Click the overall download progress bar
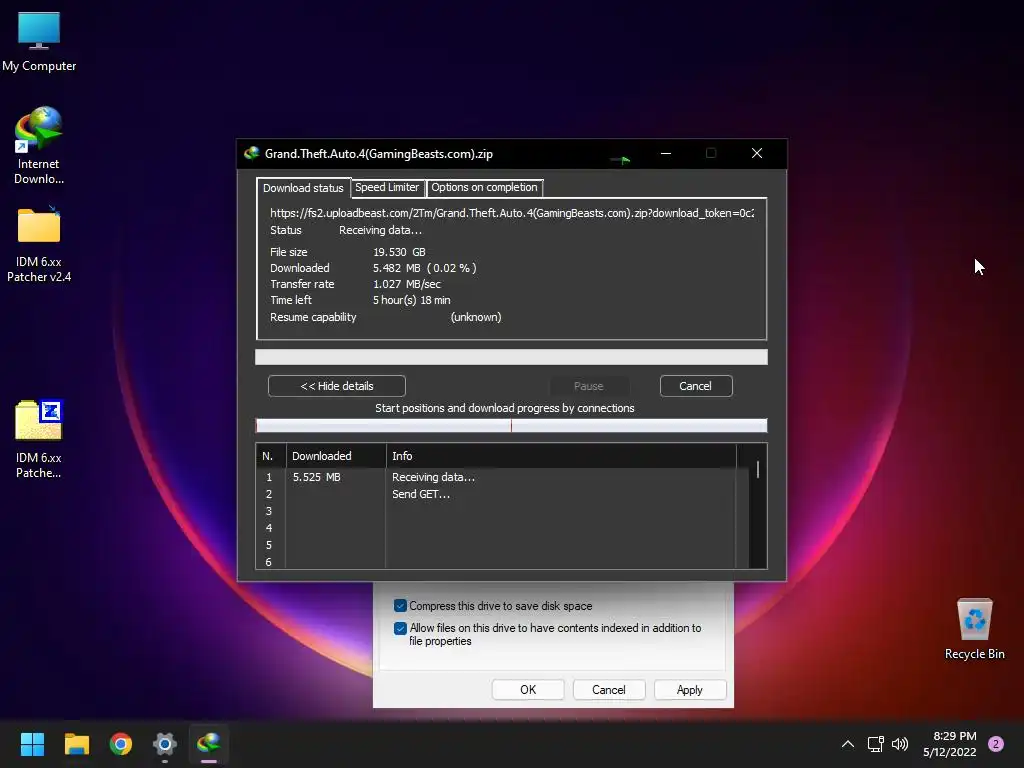The width and height of the screenshot is (1024, 768). (511, 357)
